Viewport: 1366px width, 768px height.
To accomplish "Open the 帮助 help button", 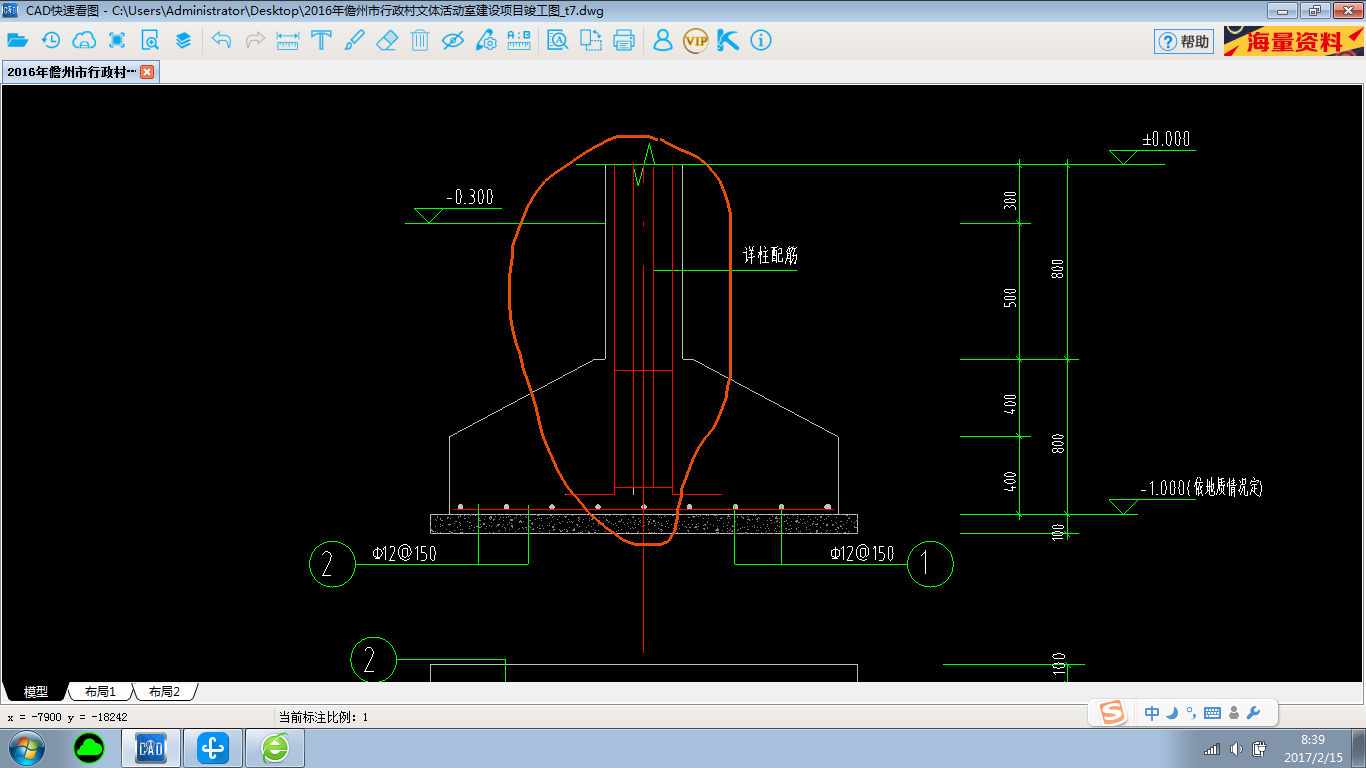I will [x=1184, y=41].
